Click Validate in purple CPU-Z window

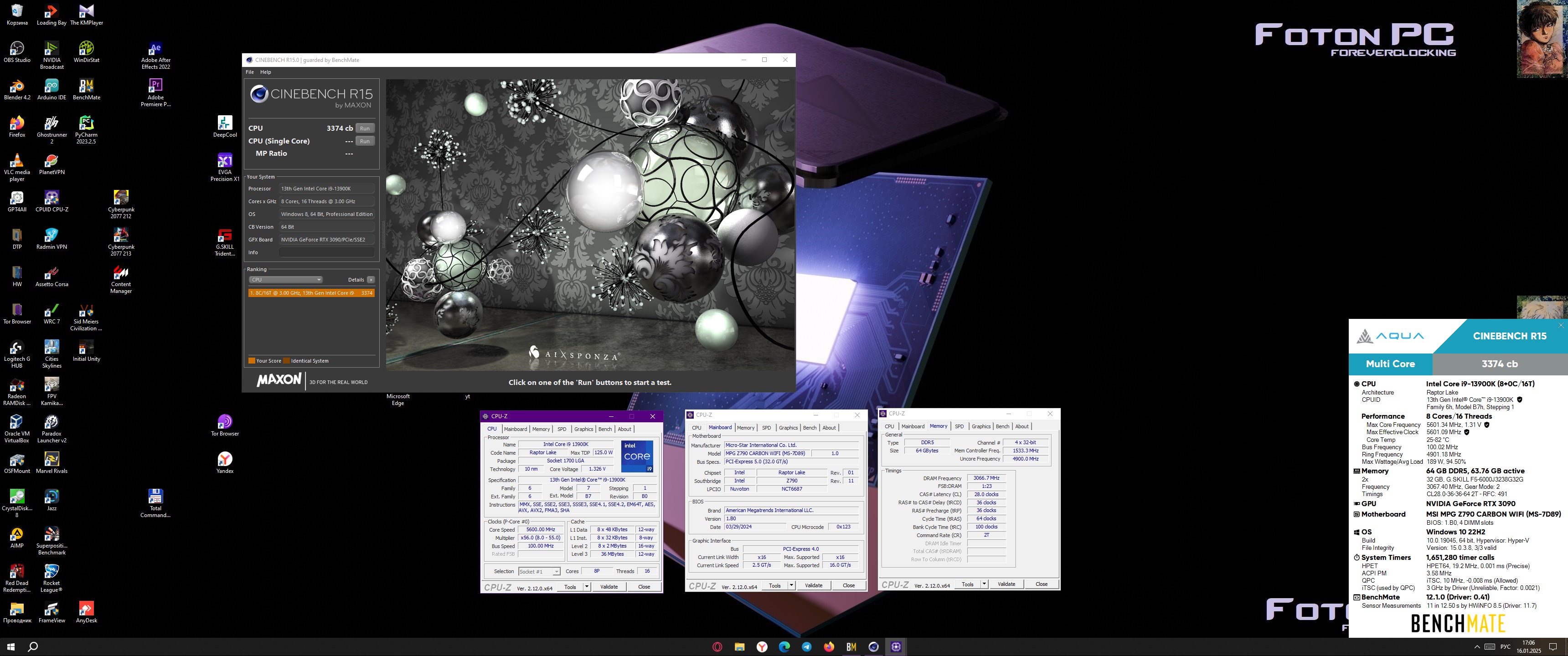(609, 587)
